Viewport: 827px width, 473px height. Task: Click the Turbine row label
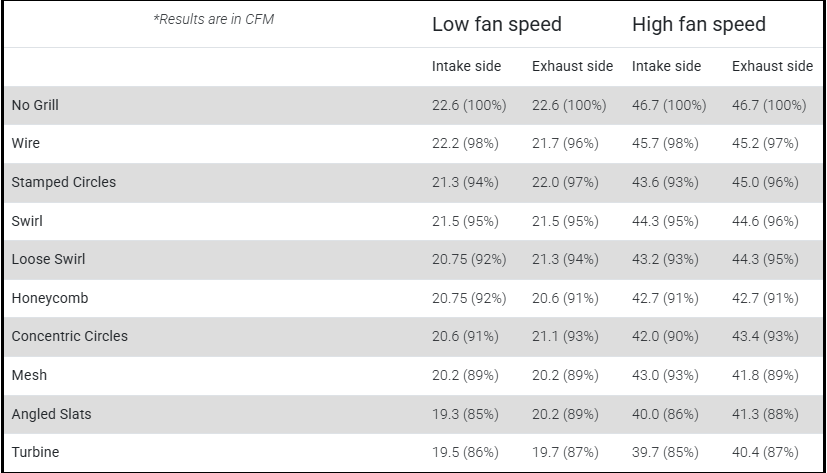pos(35,452)
